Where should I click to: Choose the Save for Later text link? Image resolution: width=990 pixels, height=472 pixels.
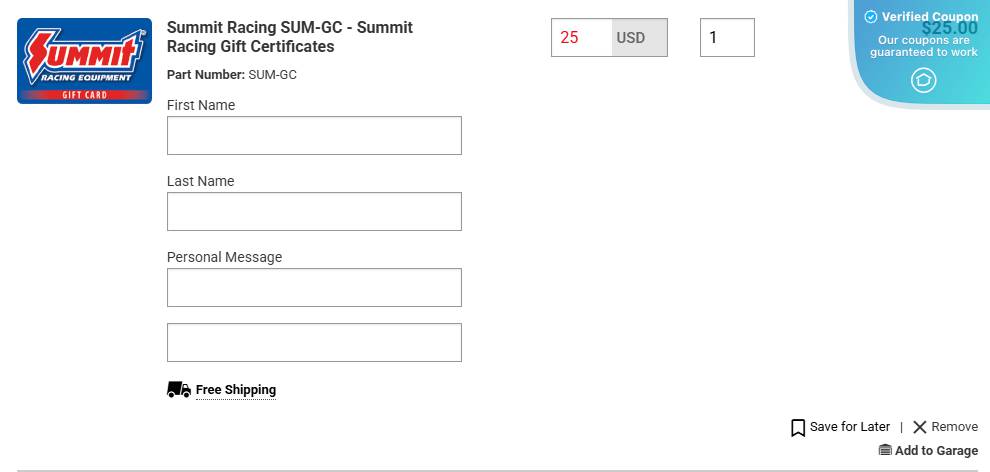click(850, 427)
